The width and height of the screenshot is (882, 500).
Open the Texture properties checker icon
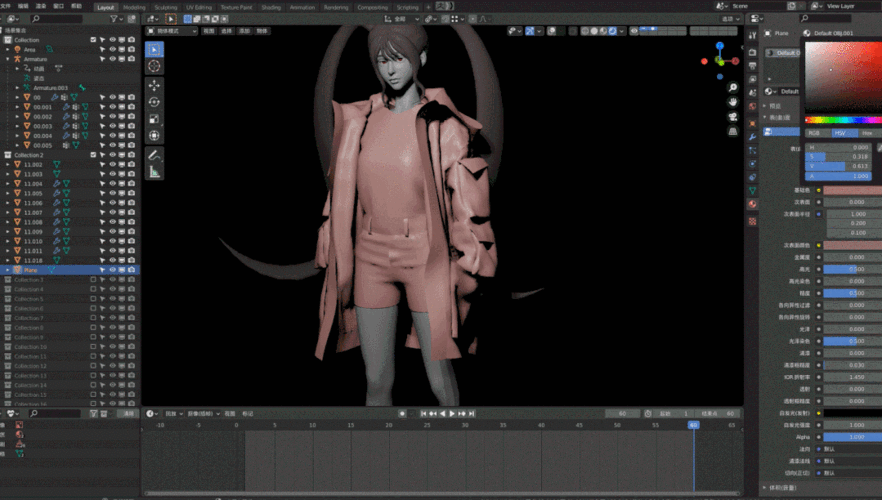coord(753,222)
